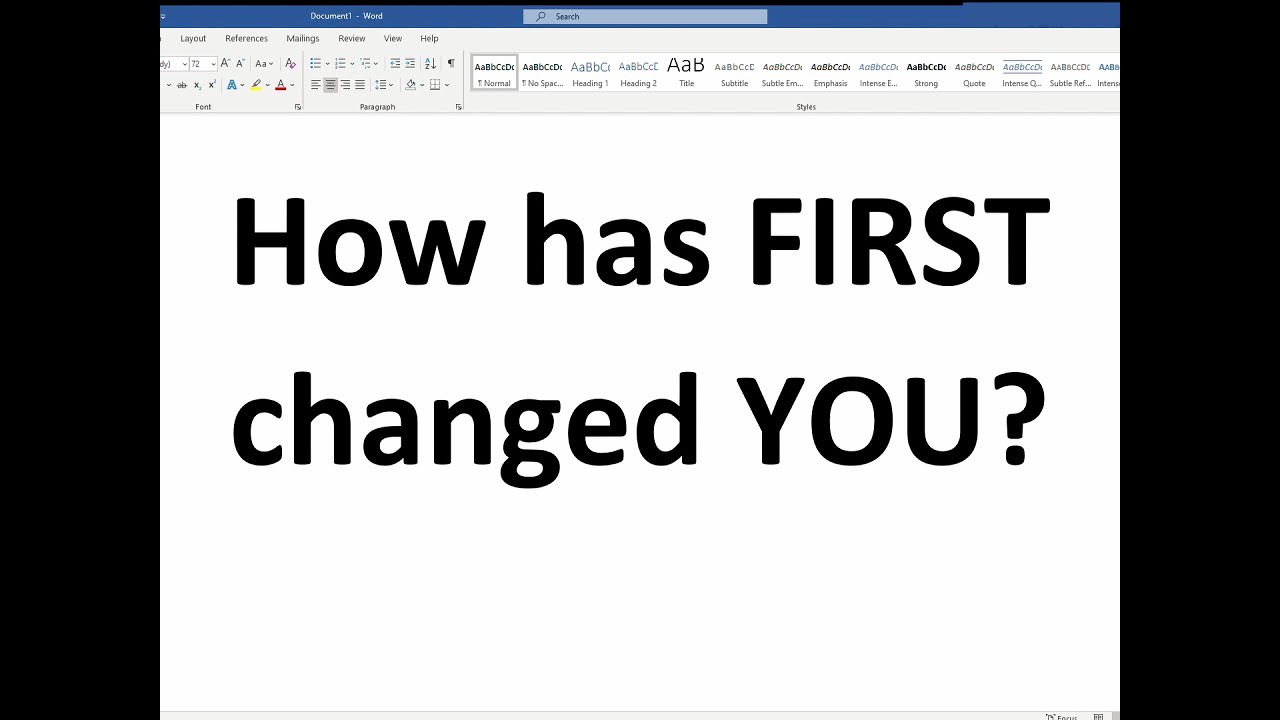Toggle strikethrough formatting
Viewport: 1280px width, 720px height.
point(182,85)
